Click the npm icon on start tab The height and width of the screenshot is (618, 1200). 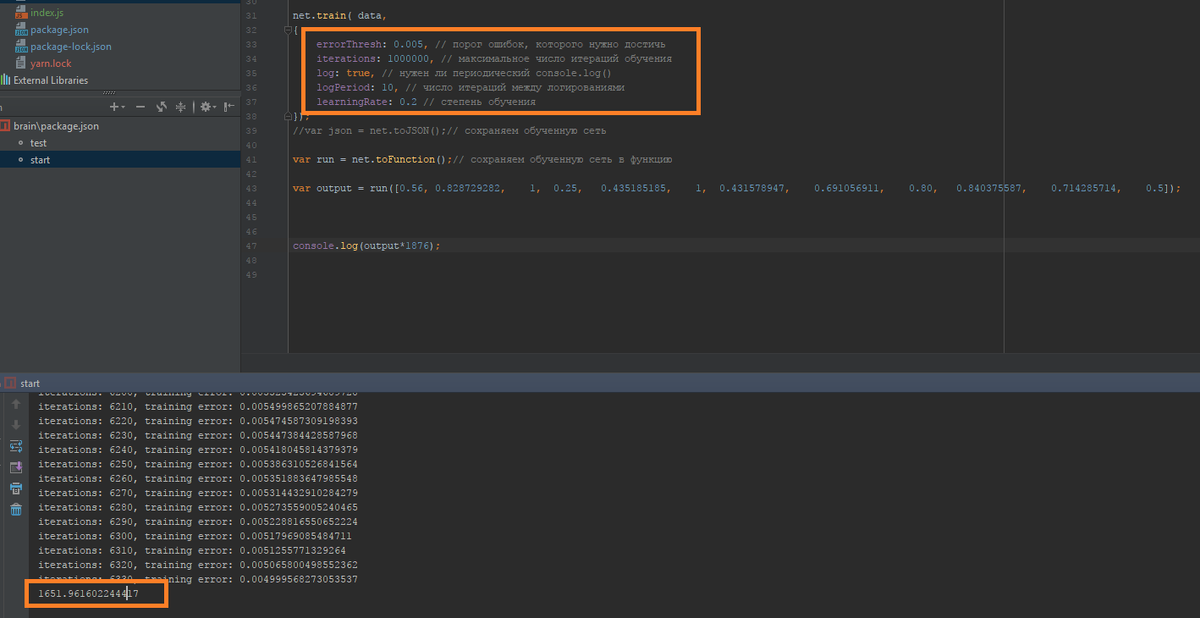tap(10, 383)
